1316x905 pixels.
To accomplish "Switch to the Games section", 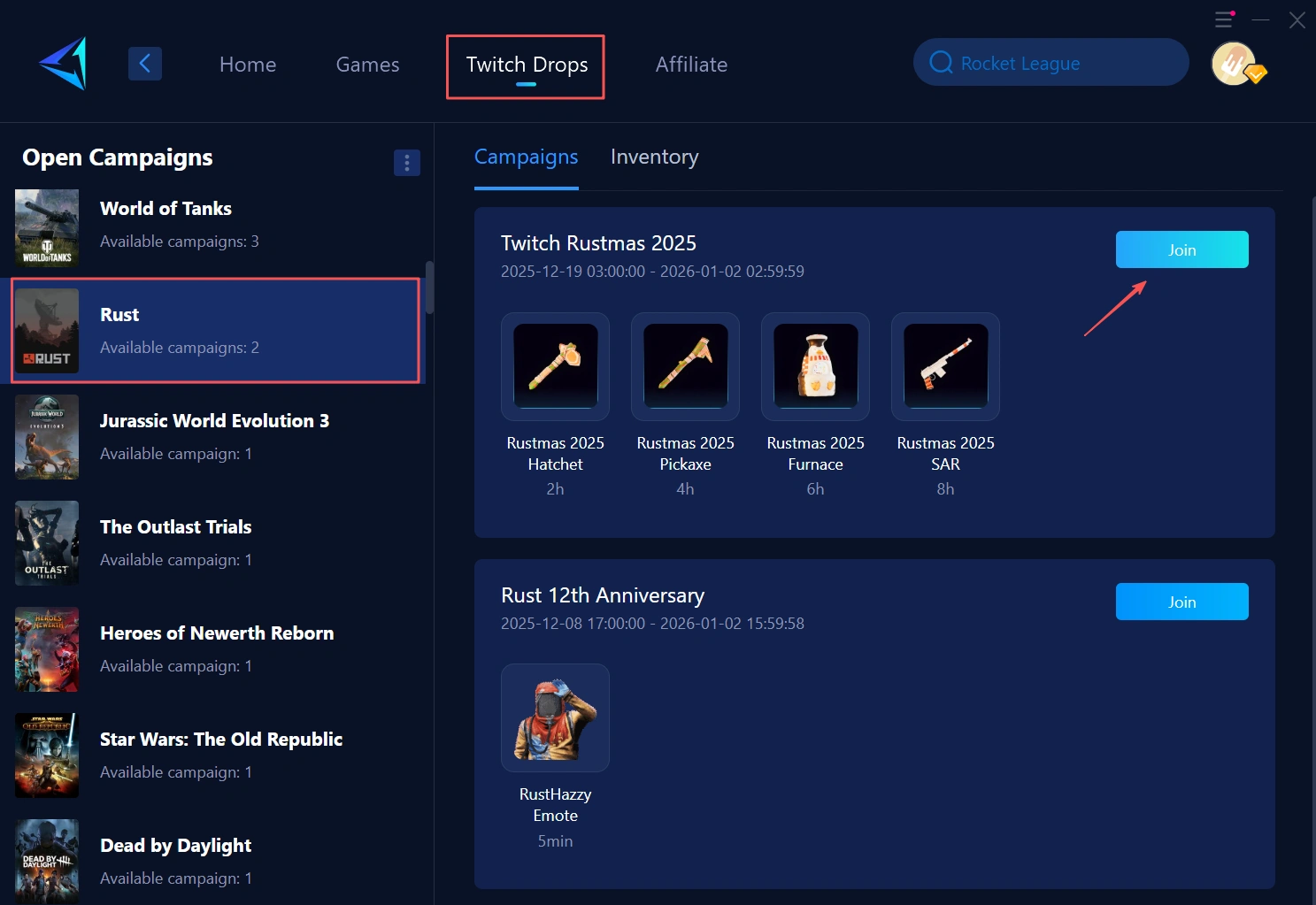I will [367, 64].
